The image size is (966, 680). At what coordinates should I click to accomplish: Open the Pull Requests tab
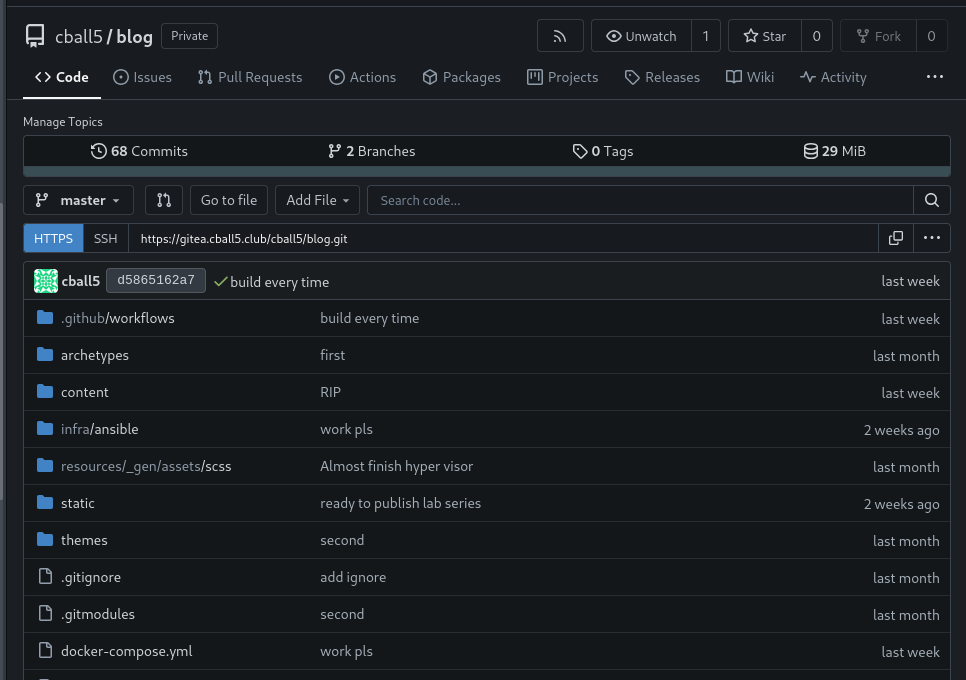pos(250,77)
